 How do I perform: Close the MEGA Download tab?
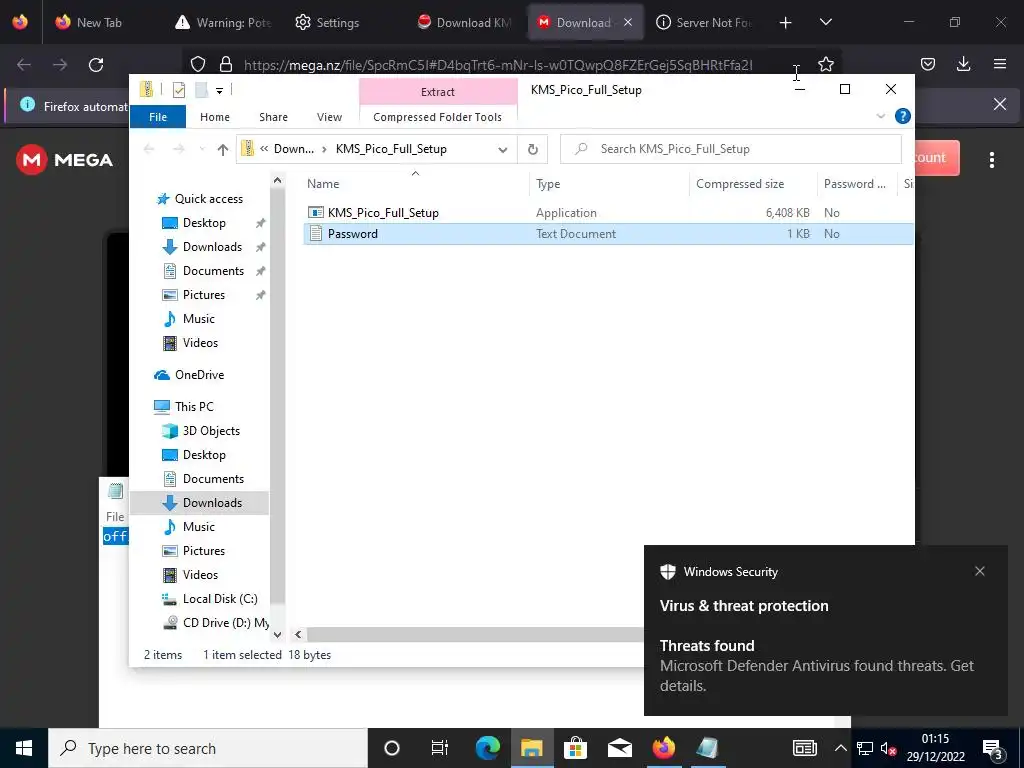[628, 22]
